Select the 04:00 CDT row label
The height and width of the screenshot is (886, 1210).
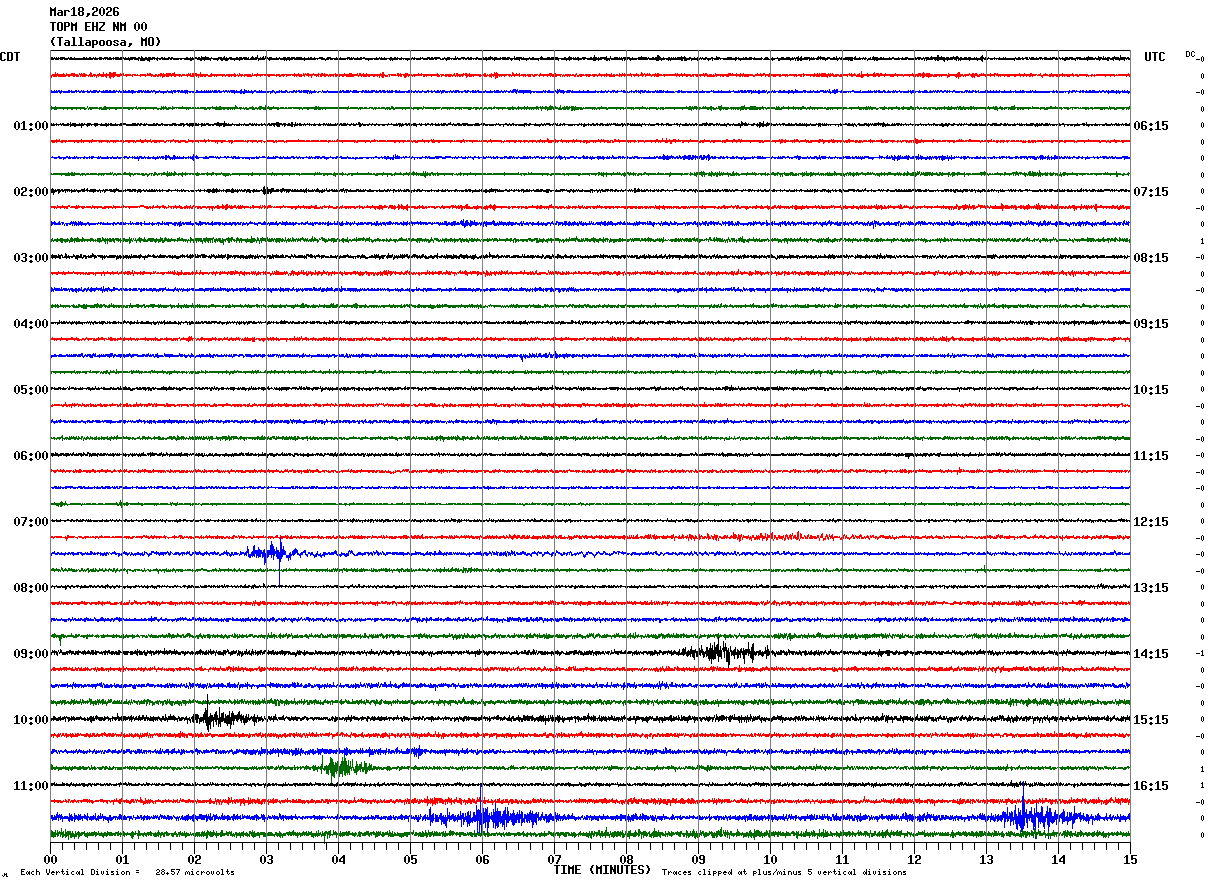pos(31,324)
